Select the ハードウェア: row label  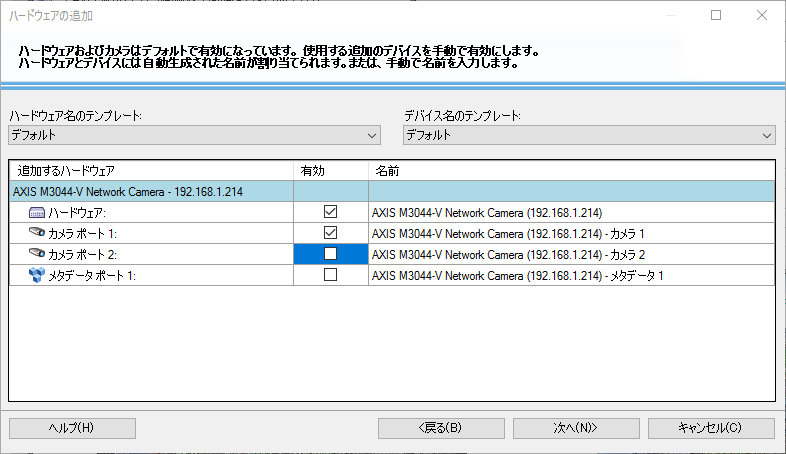point(77,213)
